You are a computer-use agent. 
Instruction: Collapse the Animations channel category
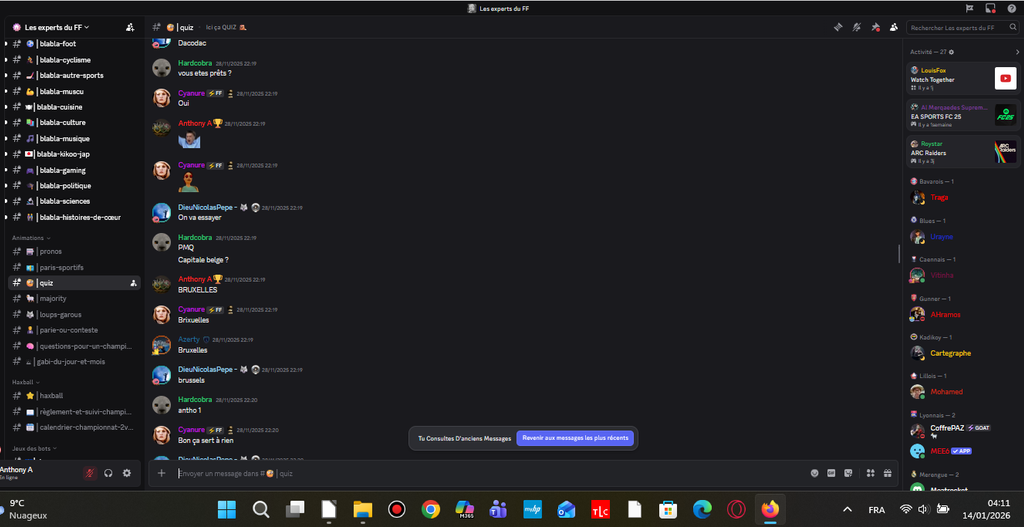click(32, 238)
